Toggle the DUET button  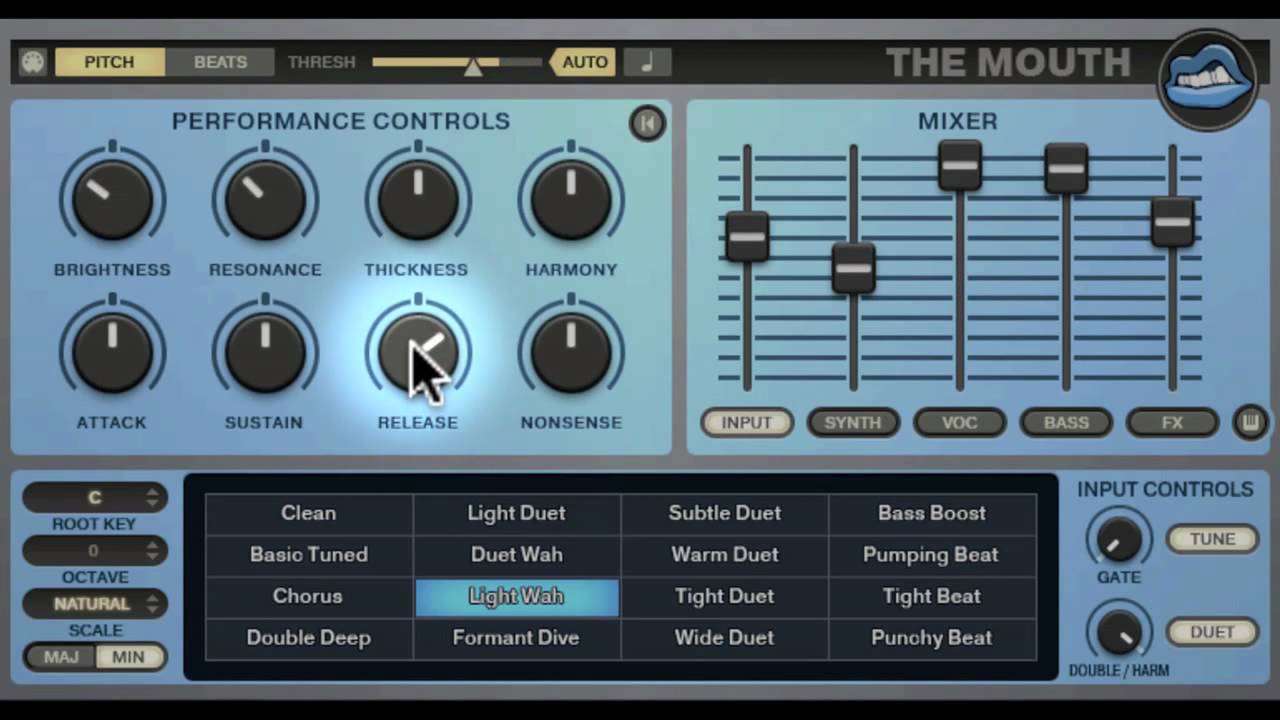pos(1212,632)
